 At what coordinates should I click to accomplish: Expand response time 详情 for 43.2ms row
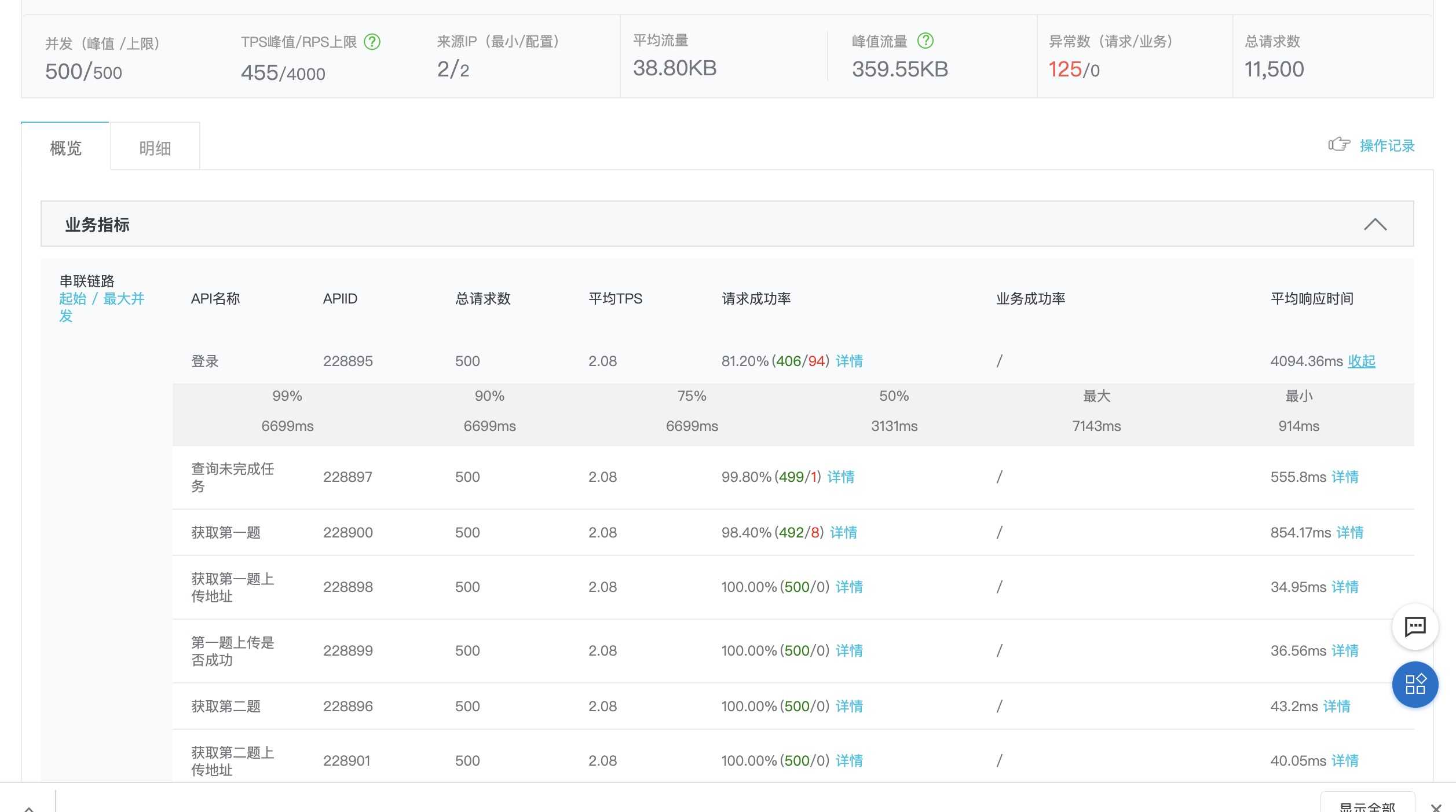pyautogui.click(x=1337, y=706)
